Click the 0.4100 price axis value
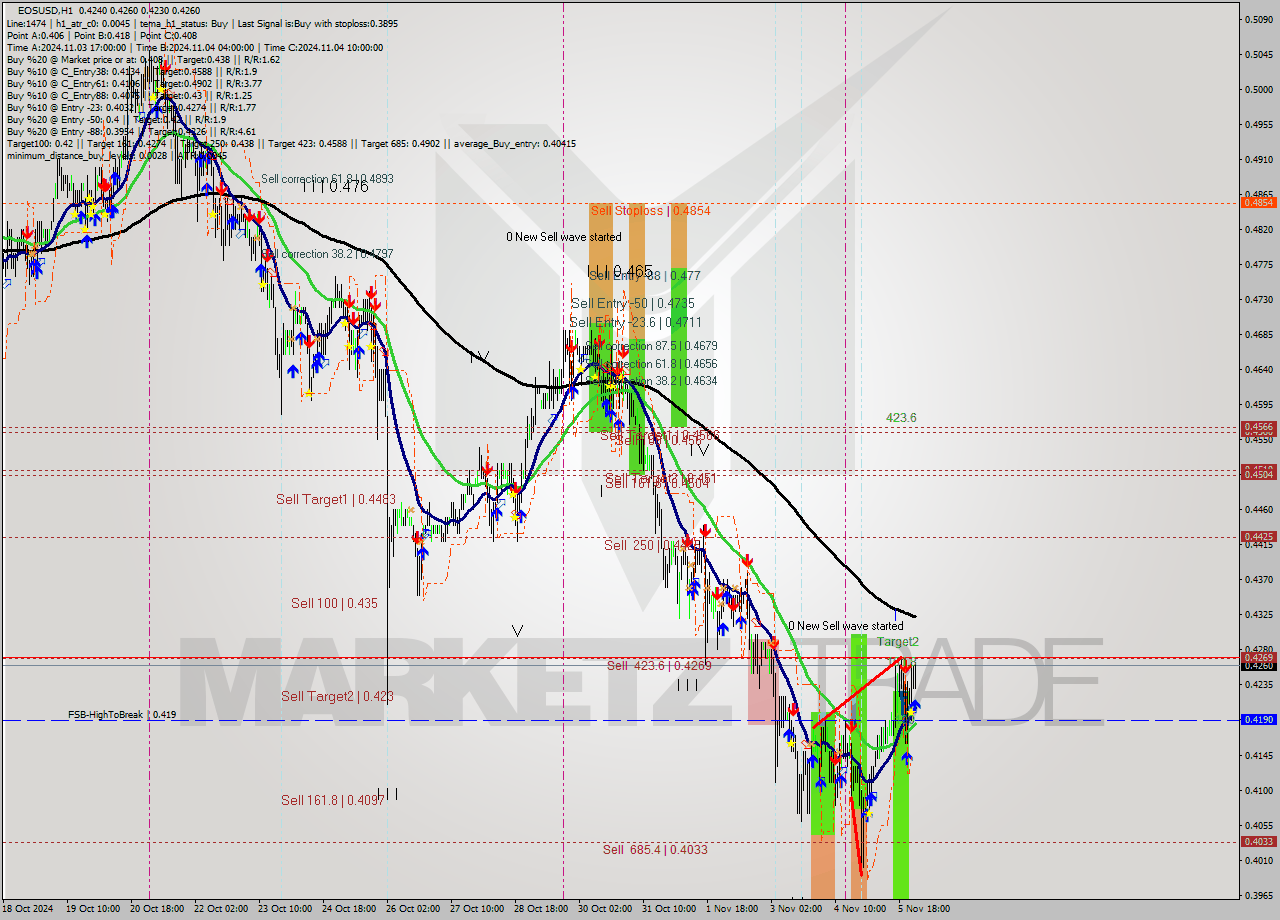This screenshot has width=1280, height=920. pos(1258,790)
